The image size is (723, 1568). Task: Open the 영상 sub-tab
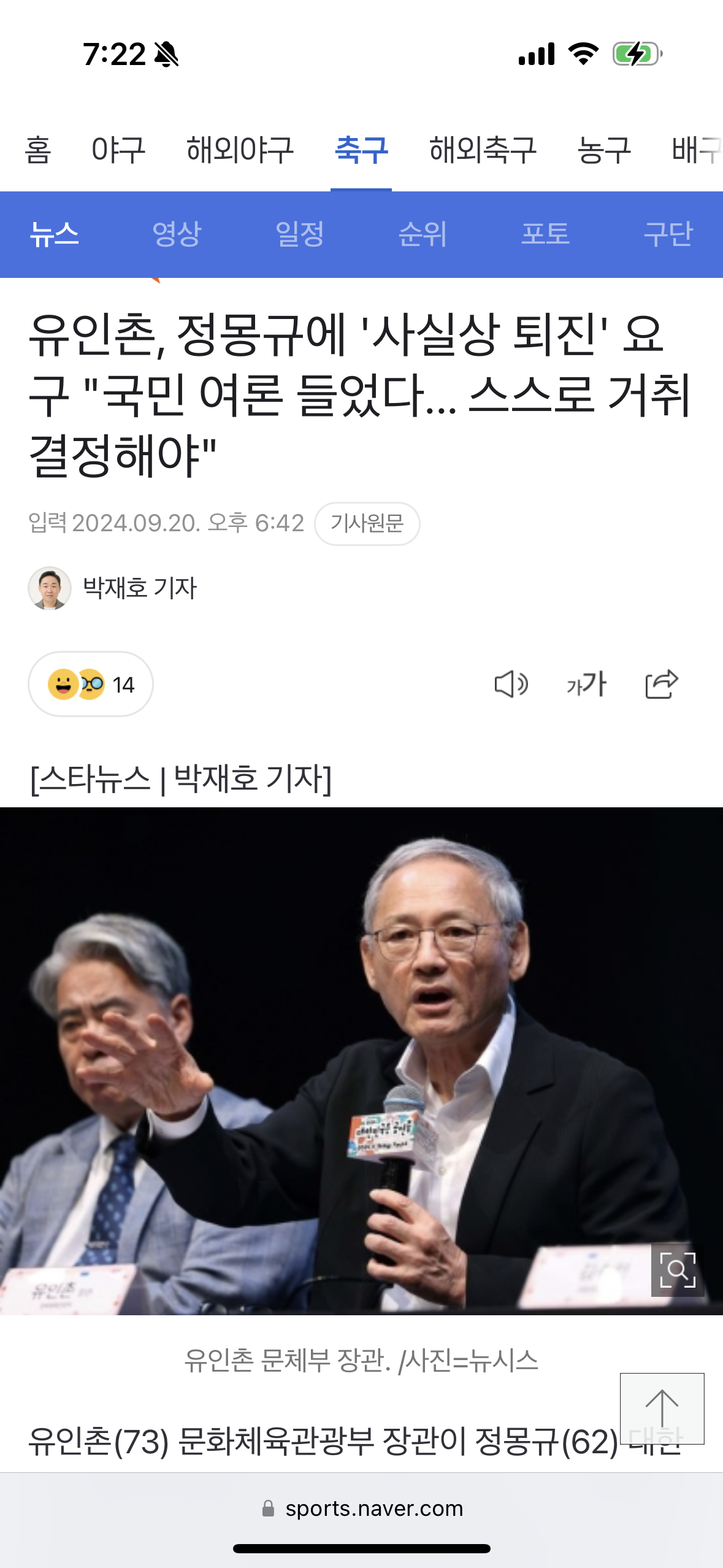click(177, 234)
